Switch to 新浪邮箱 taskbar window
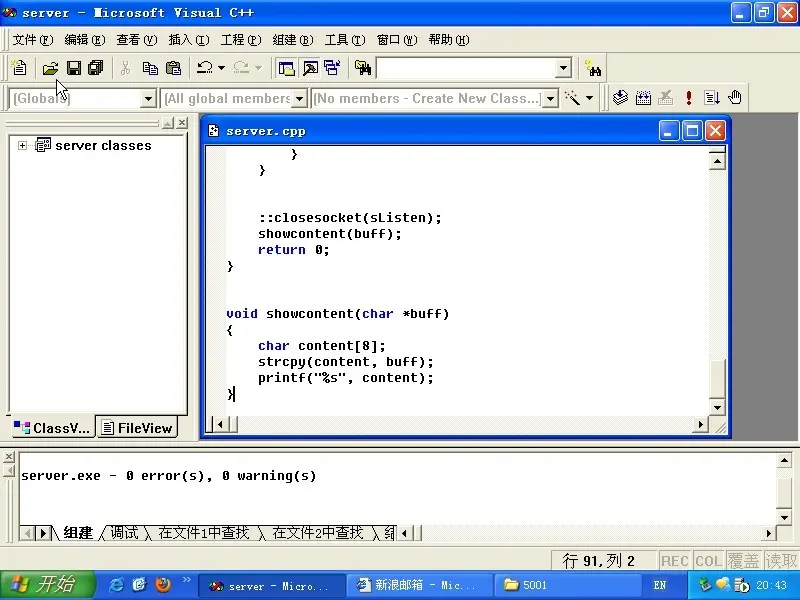This screenshot has width=800, height=600. coord(418,585)
